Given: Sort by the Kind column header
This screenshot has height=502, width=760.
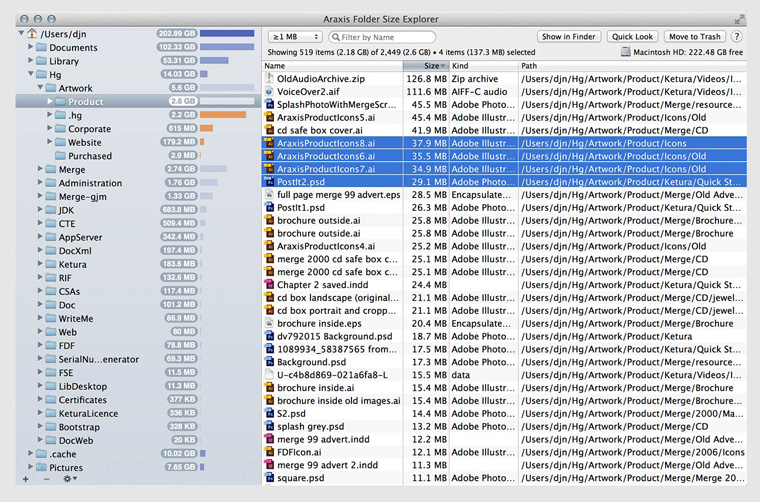Looking at the screenshot, I should 480,66.
